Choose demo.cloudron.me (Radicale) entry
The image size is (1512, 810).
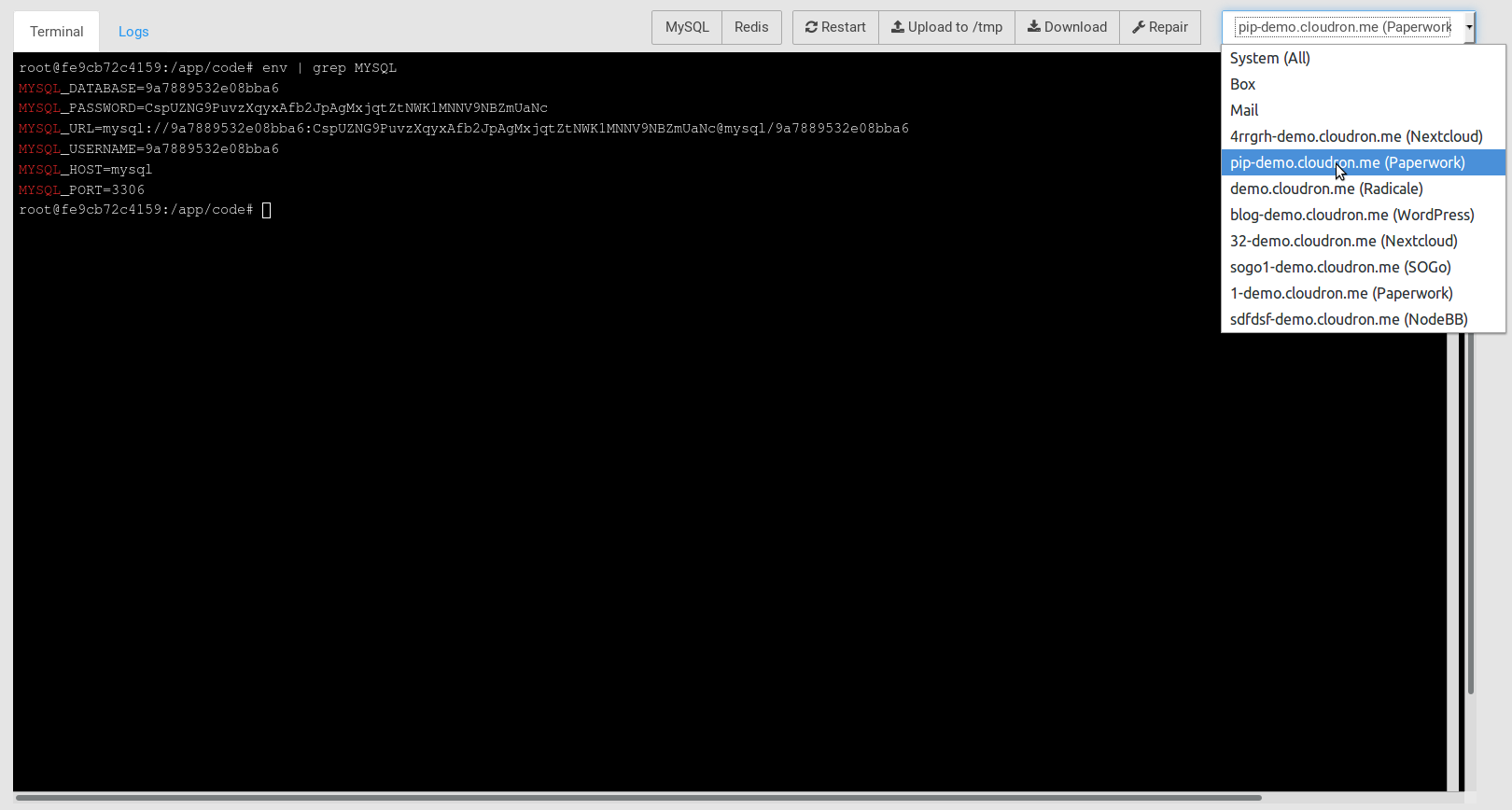1325,189
